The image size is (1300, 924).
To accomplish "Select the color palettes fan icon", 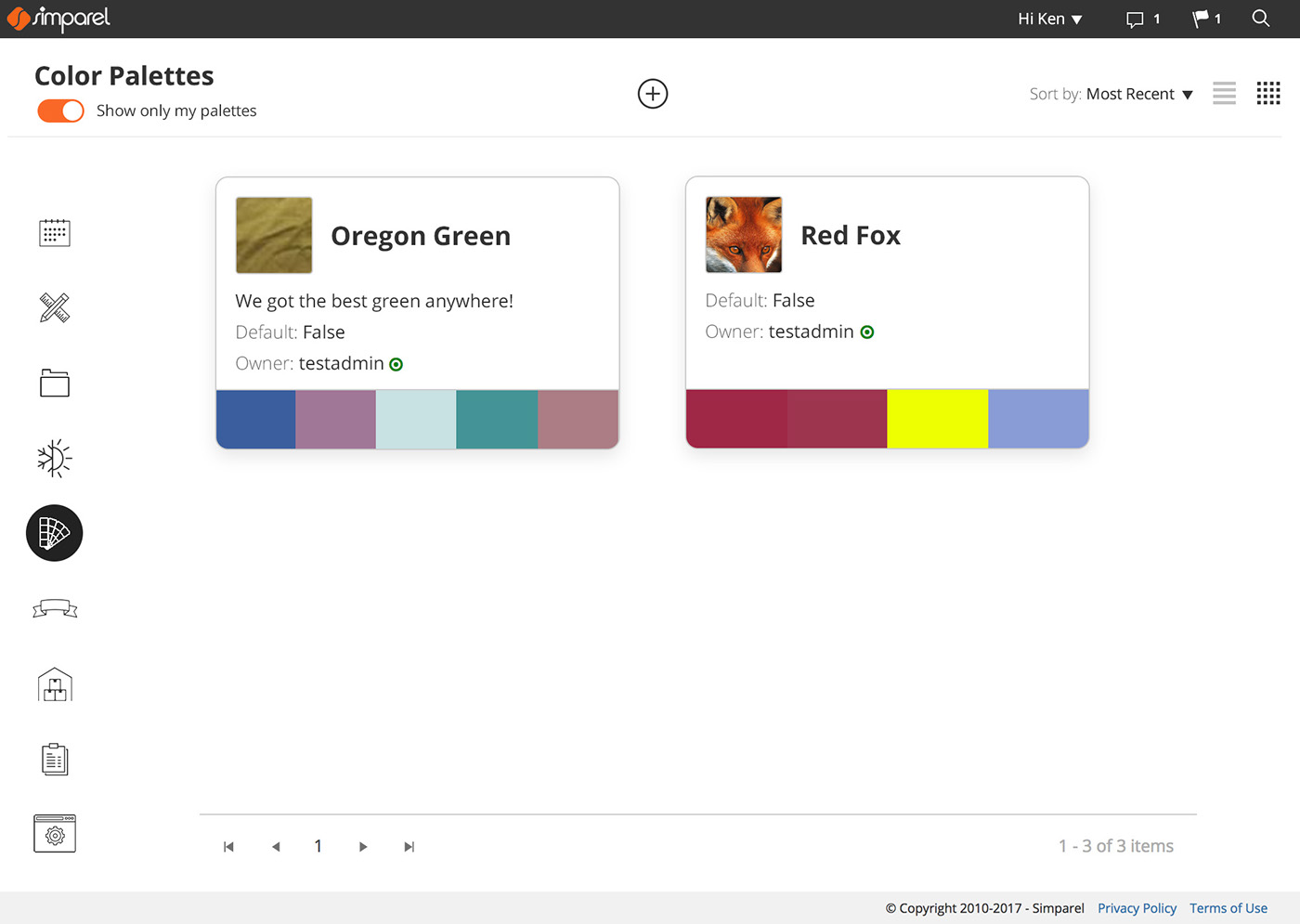I will point(55,533).
